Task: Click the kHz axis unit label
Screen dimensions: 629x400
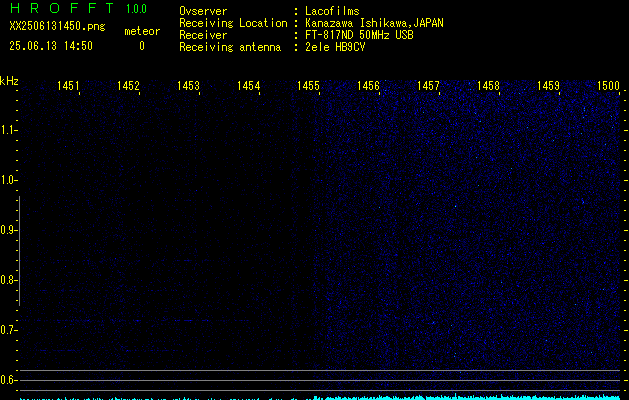Action: [9, 81]
